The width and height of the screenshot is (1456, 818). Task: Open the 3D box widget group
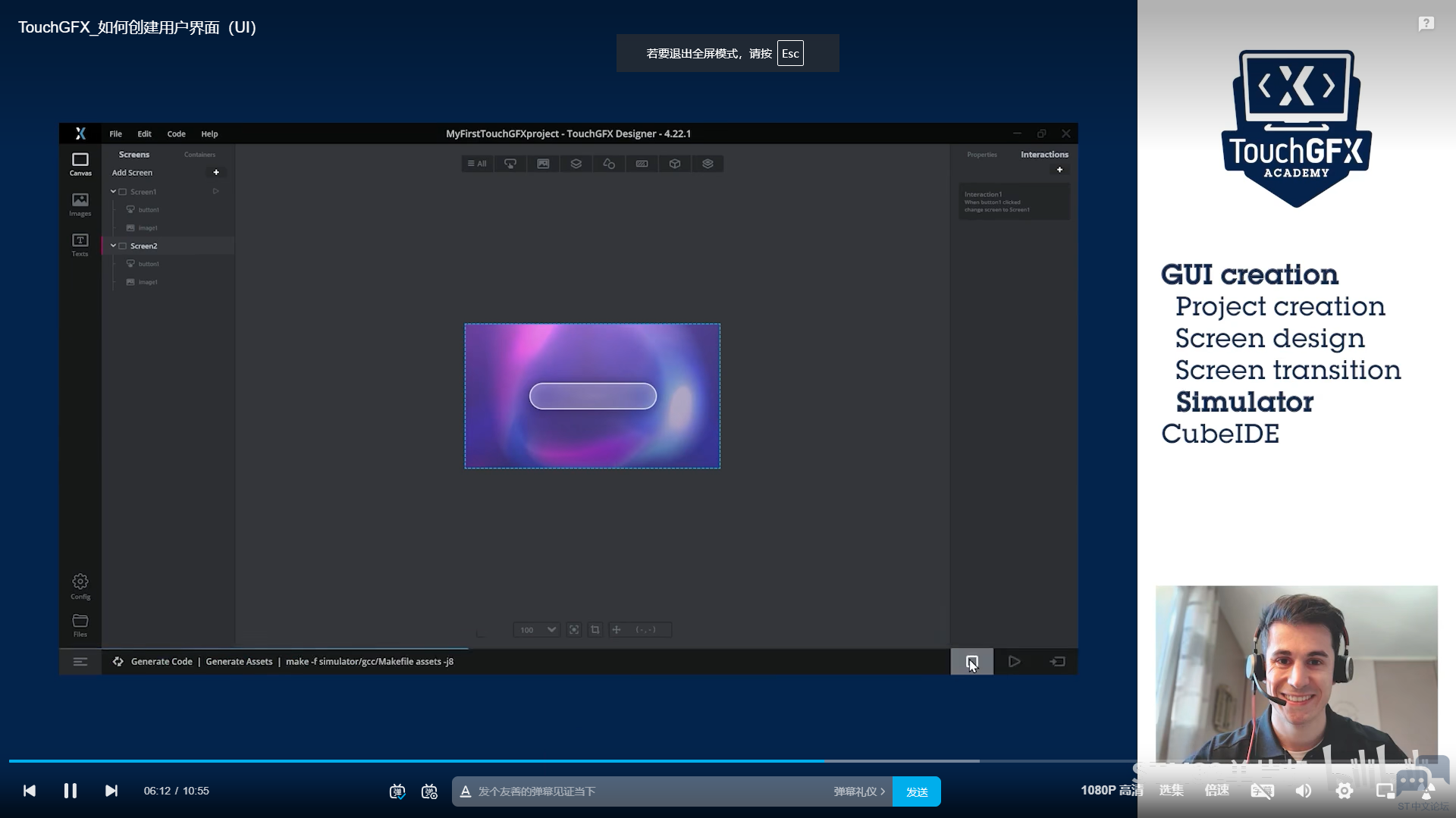click(675, 164)
